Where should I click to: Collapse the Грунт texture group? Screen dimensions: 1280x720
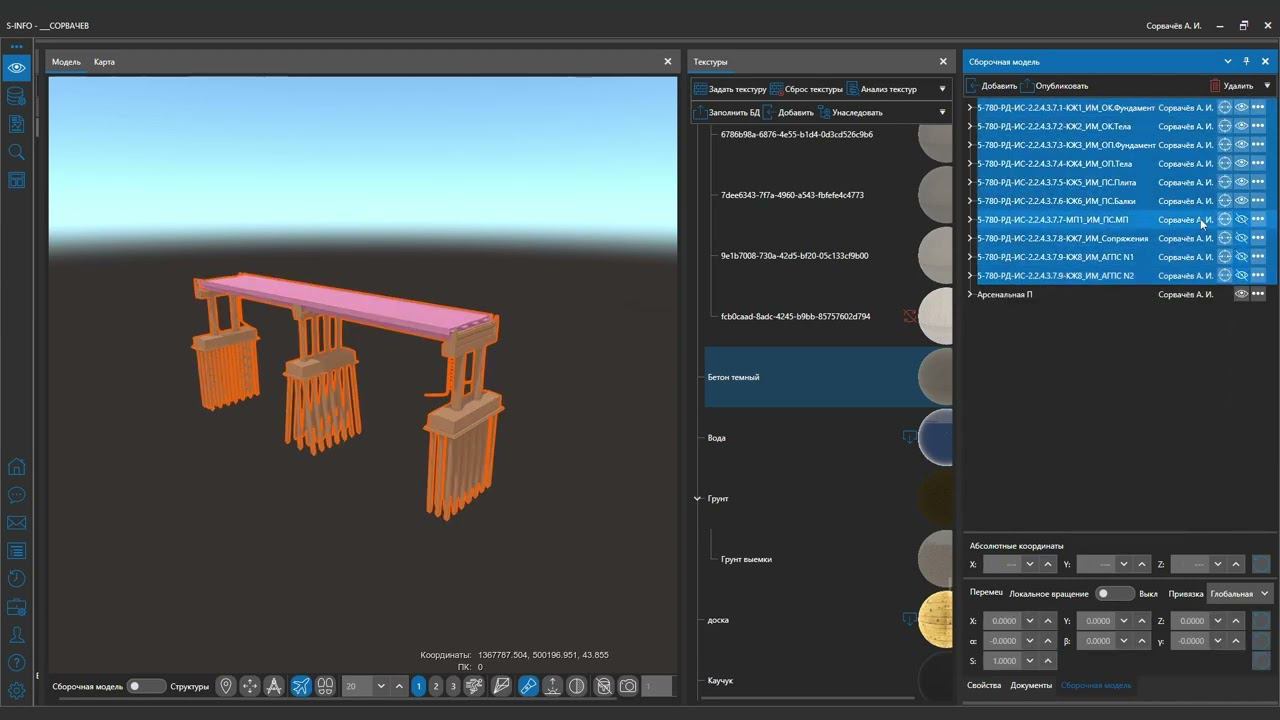pyautogui.click(x=698, y=498)
